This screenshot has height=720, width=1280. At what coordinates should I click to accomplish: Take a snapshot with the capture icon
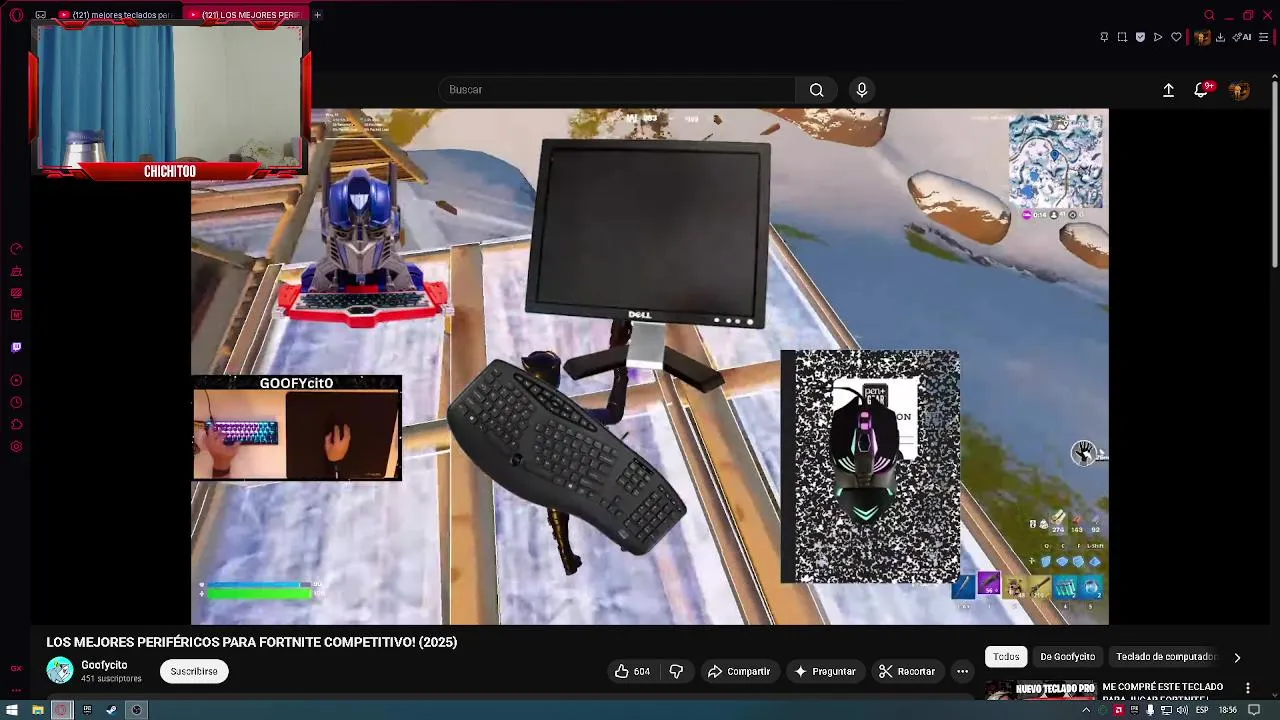pos(1122,37)
